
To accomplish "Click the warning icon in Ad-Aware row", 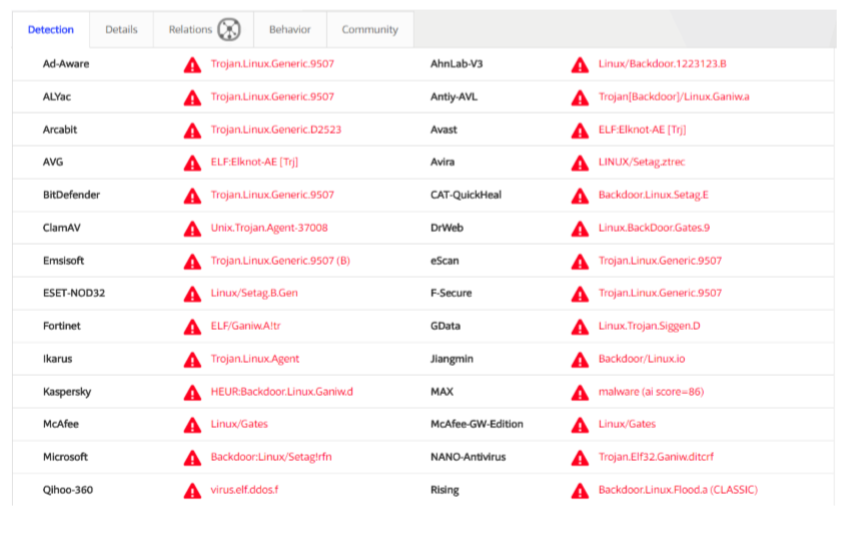I will coord(192,65).
